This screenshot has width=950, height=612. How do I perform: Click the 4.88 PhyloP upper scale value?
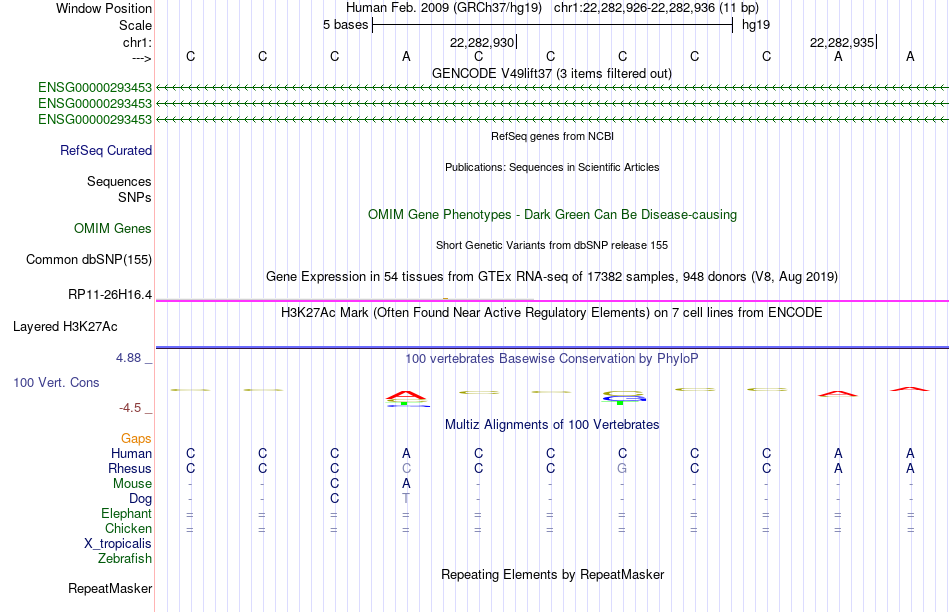coord(128,358)
